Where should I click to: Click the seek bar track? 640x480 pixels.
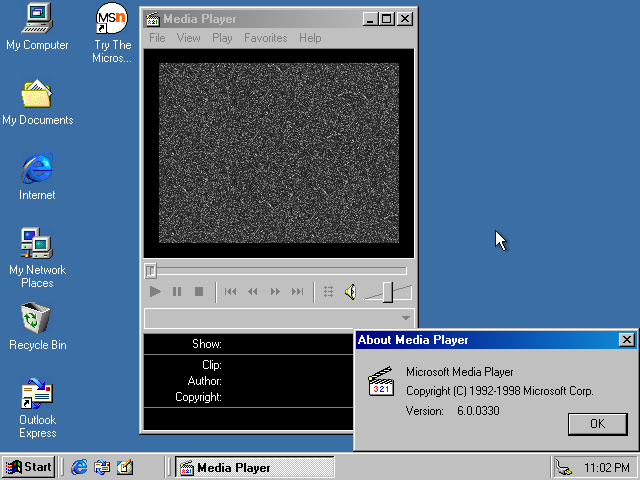click(276, 270)
